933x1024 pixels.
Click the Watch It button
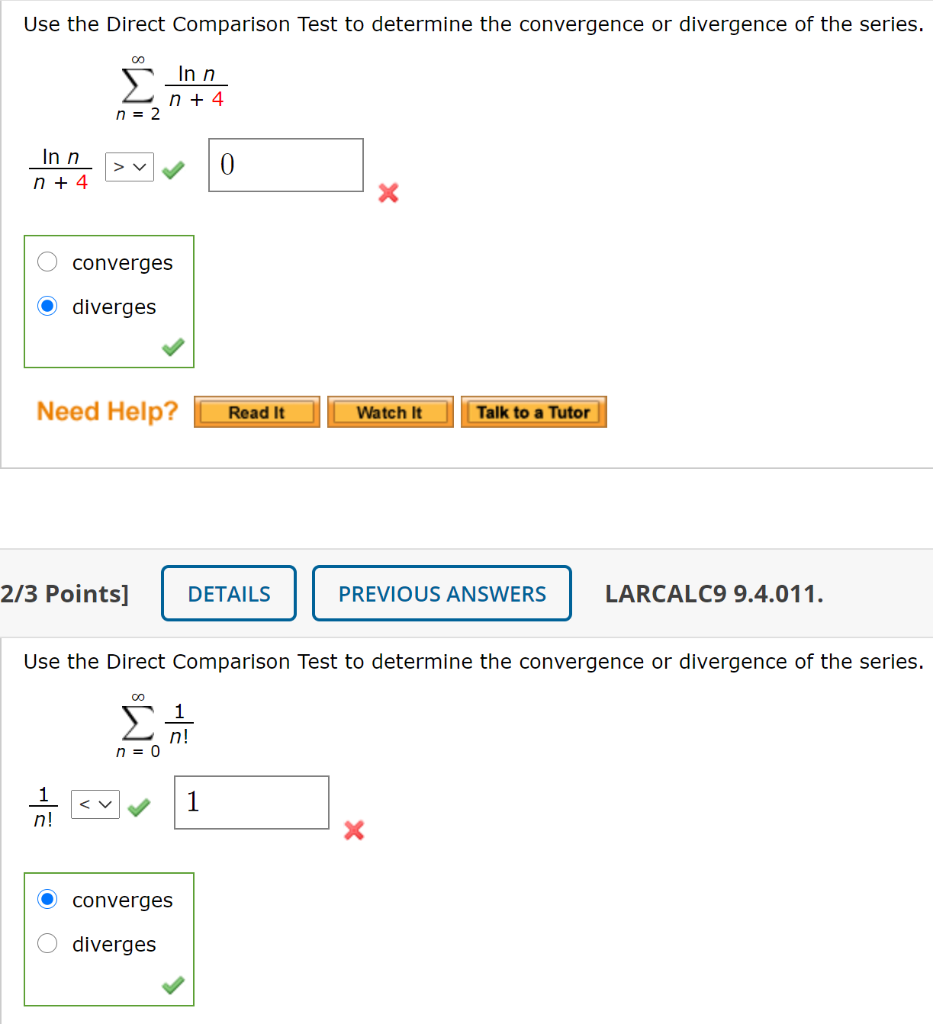pos(390,411)
